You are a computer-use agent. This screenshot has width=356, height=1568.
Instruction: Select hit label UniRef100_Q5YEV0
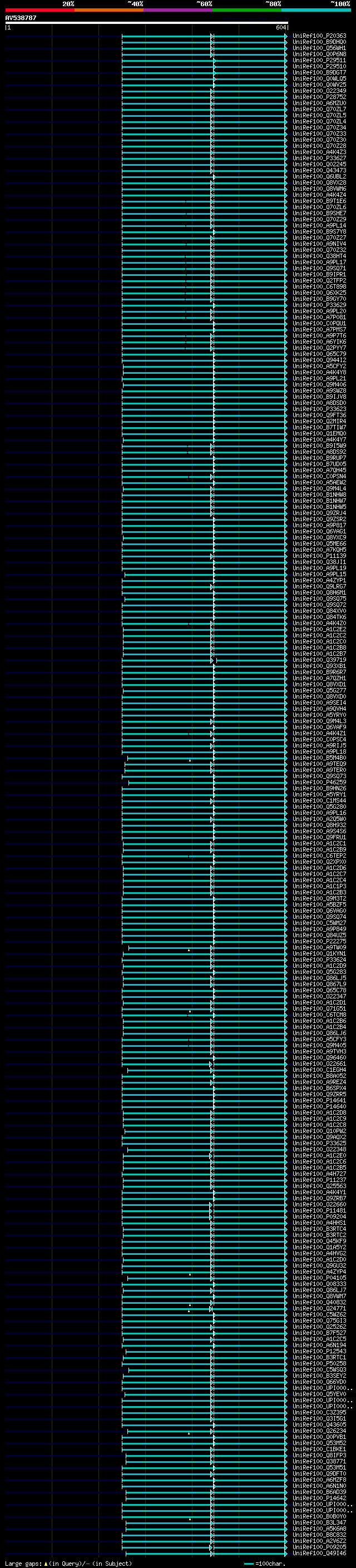coord(319,1394)
